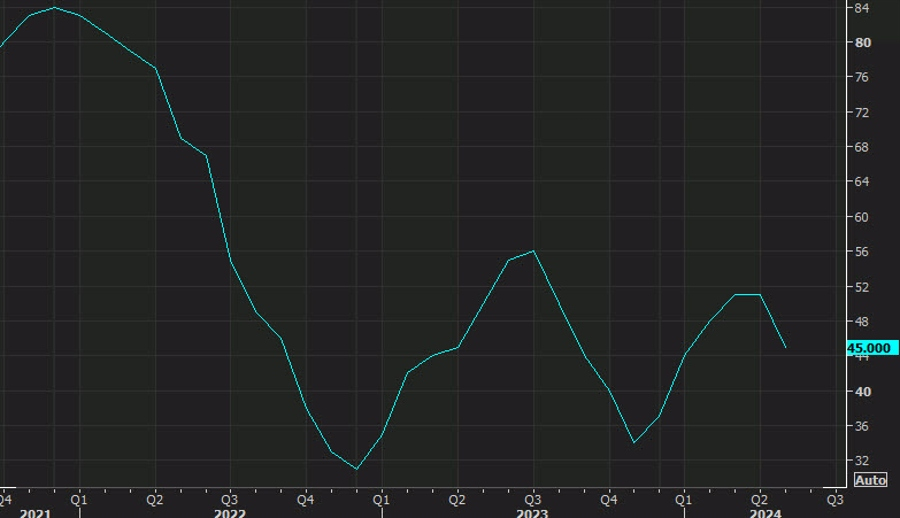Screen dimensions: 900x518
Task: Click the 40 y-axis value
Action: (x=862, y=392)
